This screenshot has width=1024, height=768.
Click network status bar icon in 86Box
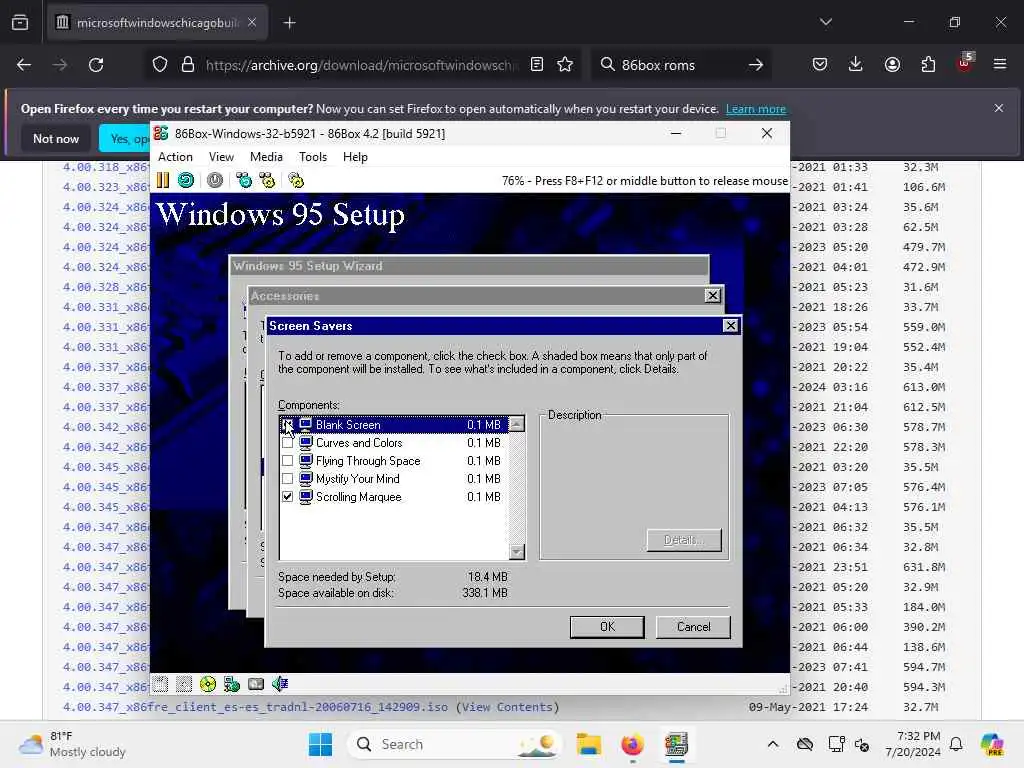(x=232, y=684)
